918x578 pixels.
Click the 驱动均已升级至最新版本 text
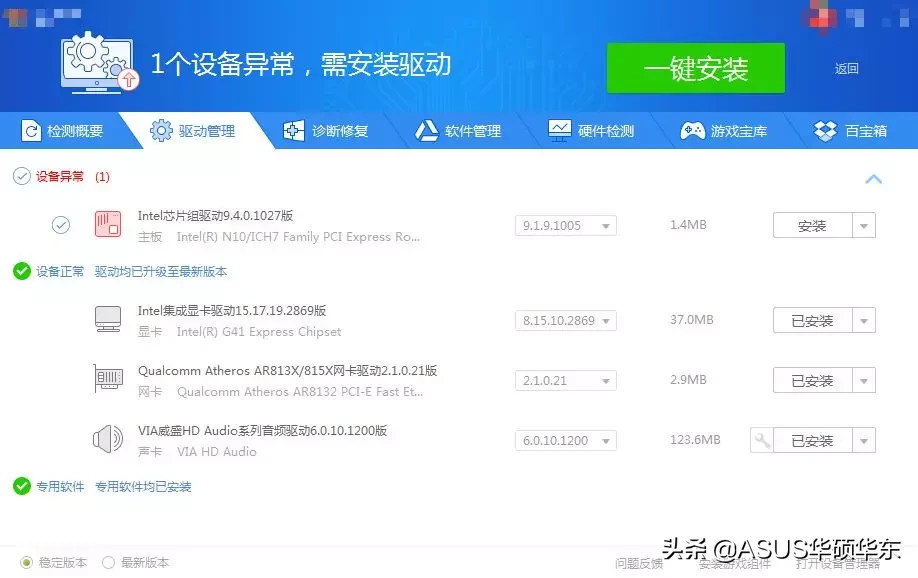coord(160,271)
